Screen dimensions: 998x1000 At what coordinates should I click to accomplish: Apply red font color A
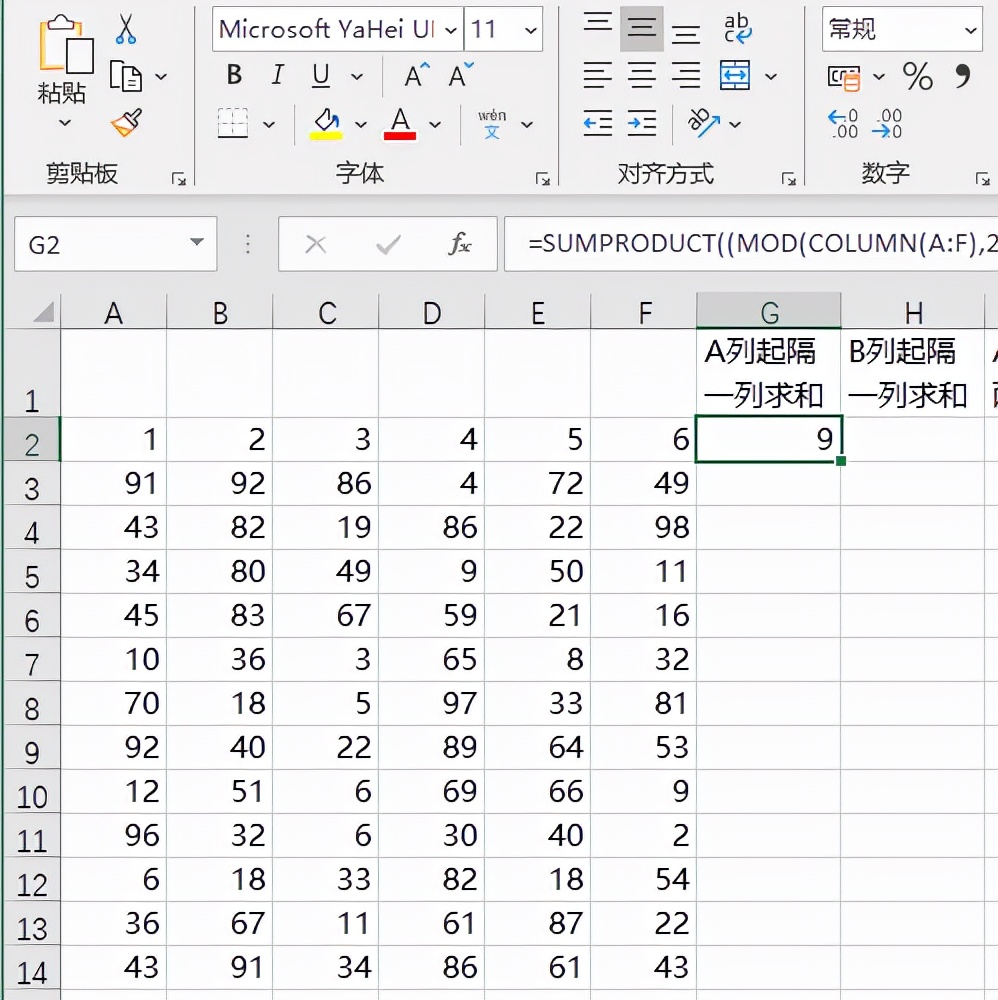click(400, 124)
